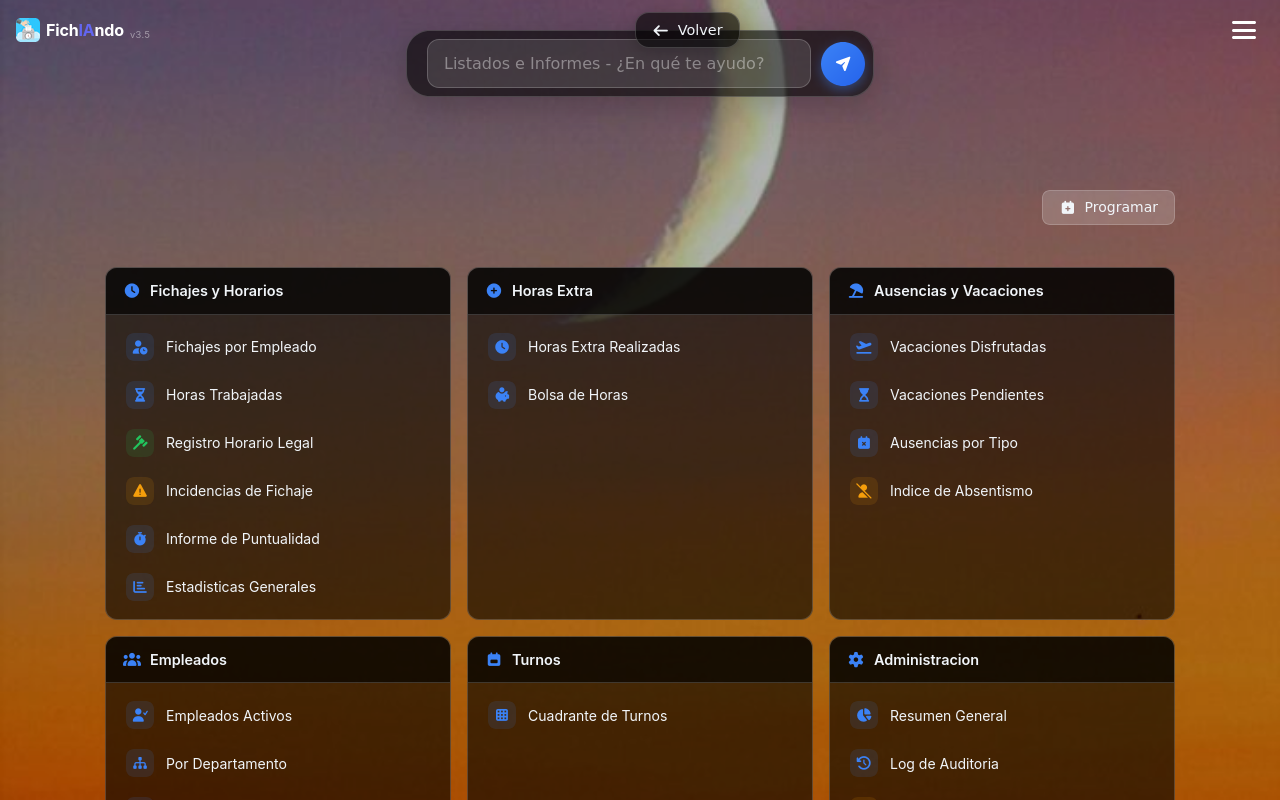Viewport: 1280px width, 800px height.
Task: Click the Resumen General pie chart icon
Action: (864, 716)
